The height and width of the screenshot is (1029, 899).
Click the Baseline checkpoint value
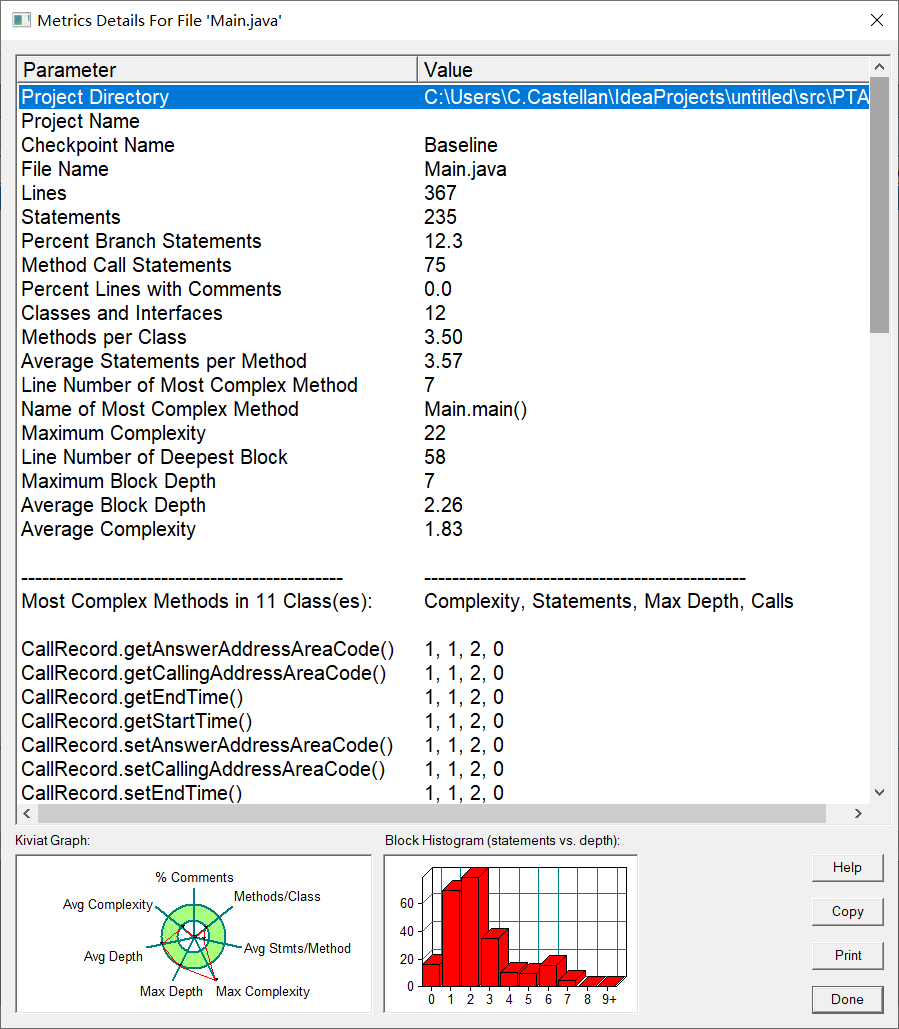[x=461, y=145]
